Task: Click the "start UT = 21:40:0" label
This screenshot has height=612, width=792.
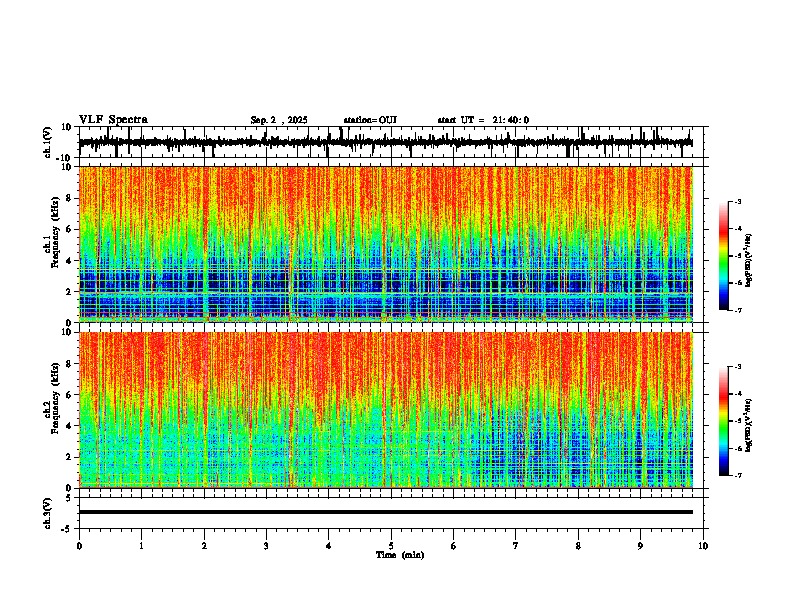Action: pyautogui.click(x=483, y=120)
